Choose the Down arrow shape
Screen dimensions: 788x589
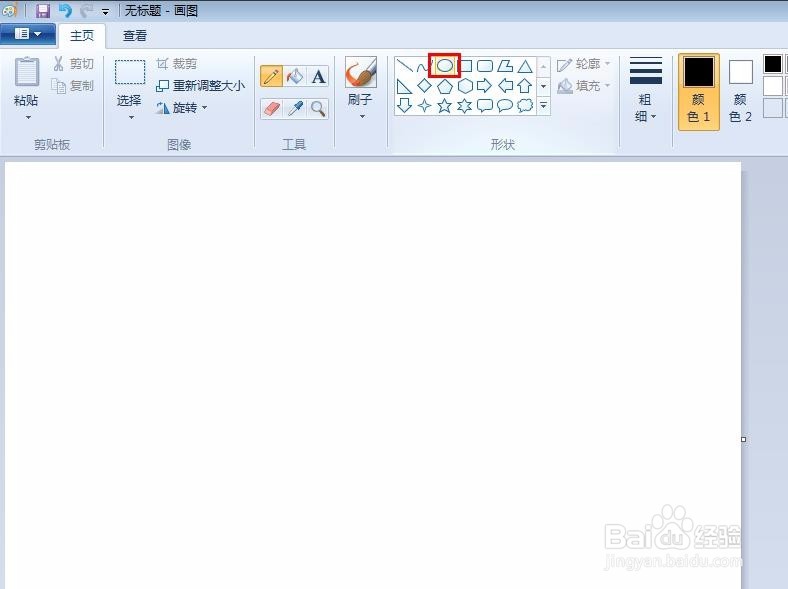[405, 106]
